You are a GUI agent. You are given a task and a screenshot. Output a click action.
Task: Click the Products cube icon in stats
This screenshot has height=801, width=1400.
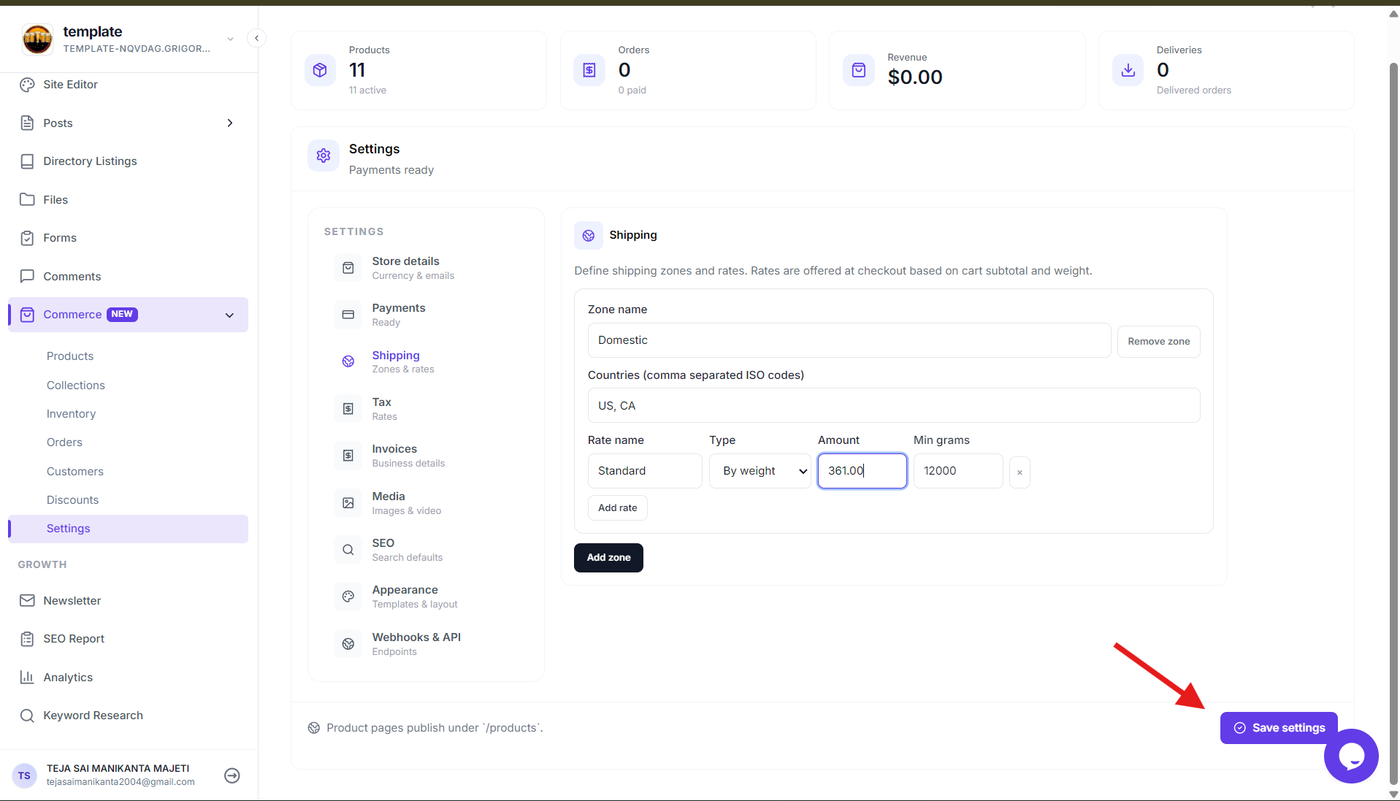pos(320,70)
